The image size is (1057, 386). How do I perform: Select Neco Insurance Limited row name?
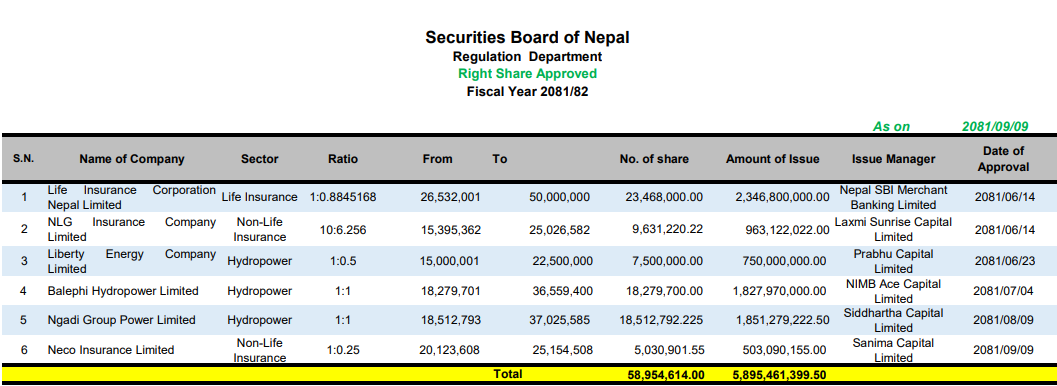pyautogui.click(x=111, y=350)
